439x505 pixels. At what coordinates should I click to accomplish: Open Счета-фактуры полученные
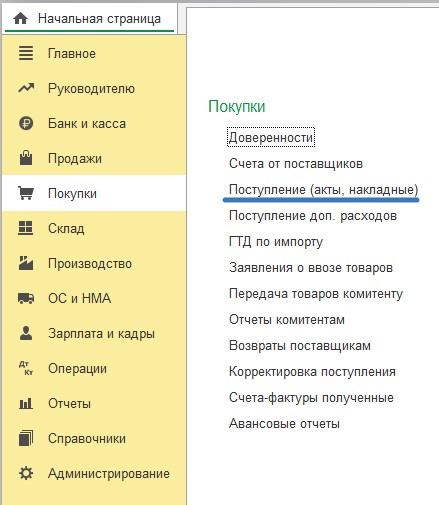(x=311, y=397)
